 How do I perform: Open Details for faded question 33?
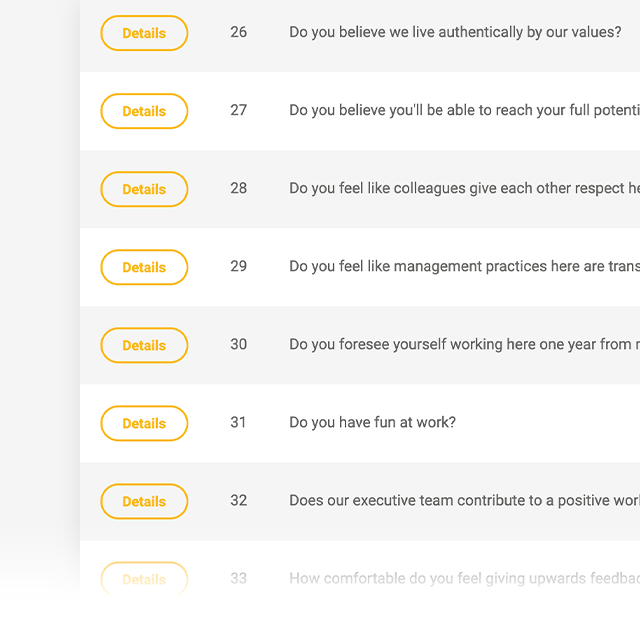144,579
